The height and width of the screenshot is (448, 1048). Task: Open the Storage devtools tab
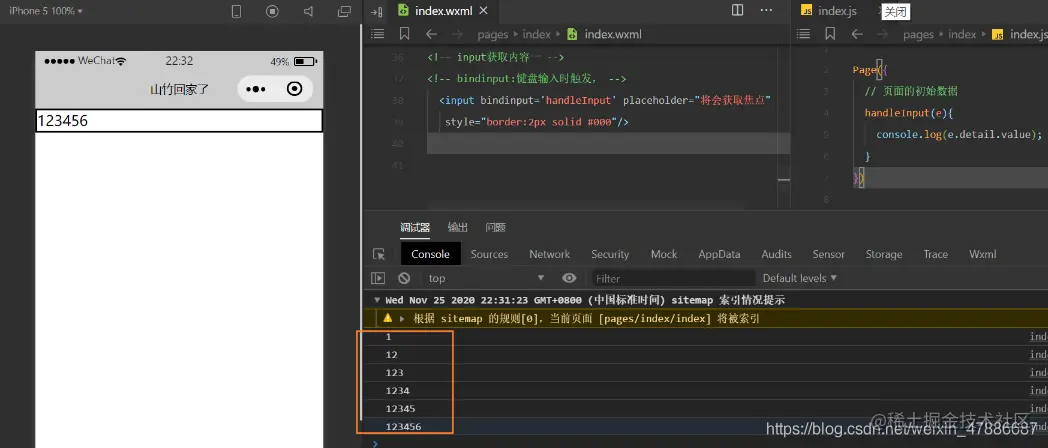point(884,254)
